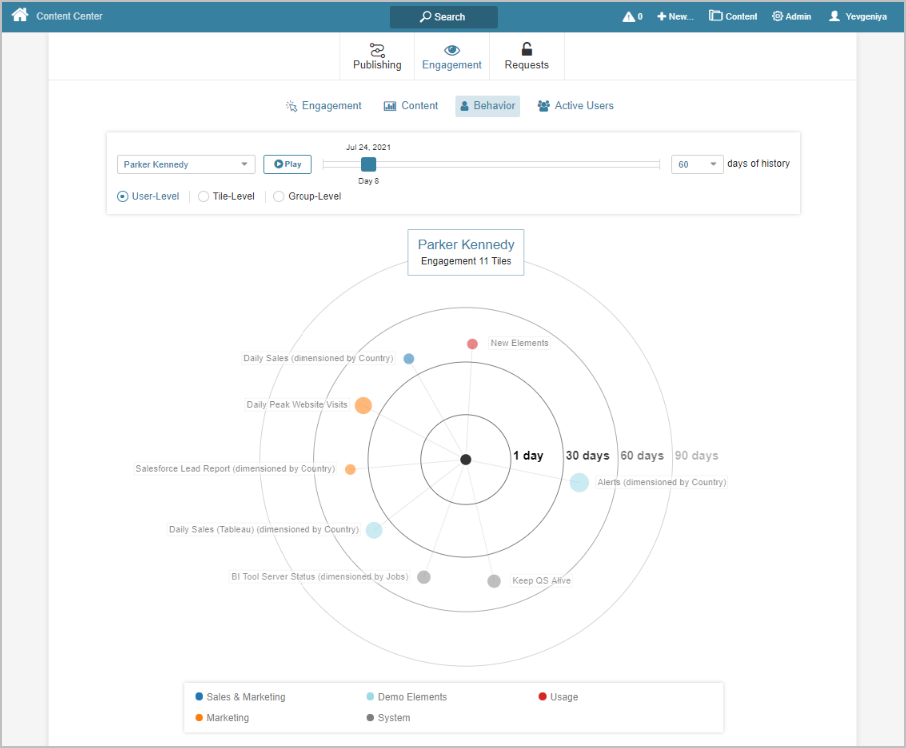Switch to the Content sub-tab
Viewport: 906px width, 748px height.
tap(411, 106)
